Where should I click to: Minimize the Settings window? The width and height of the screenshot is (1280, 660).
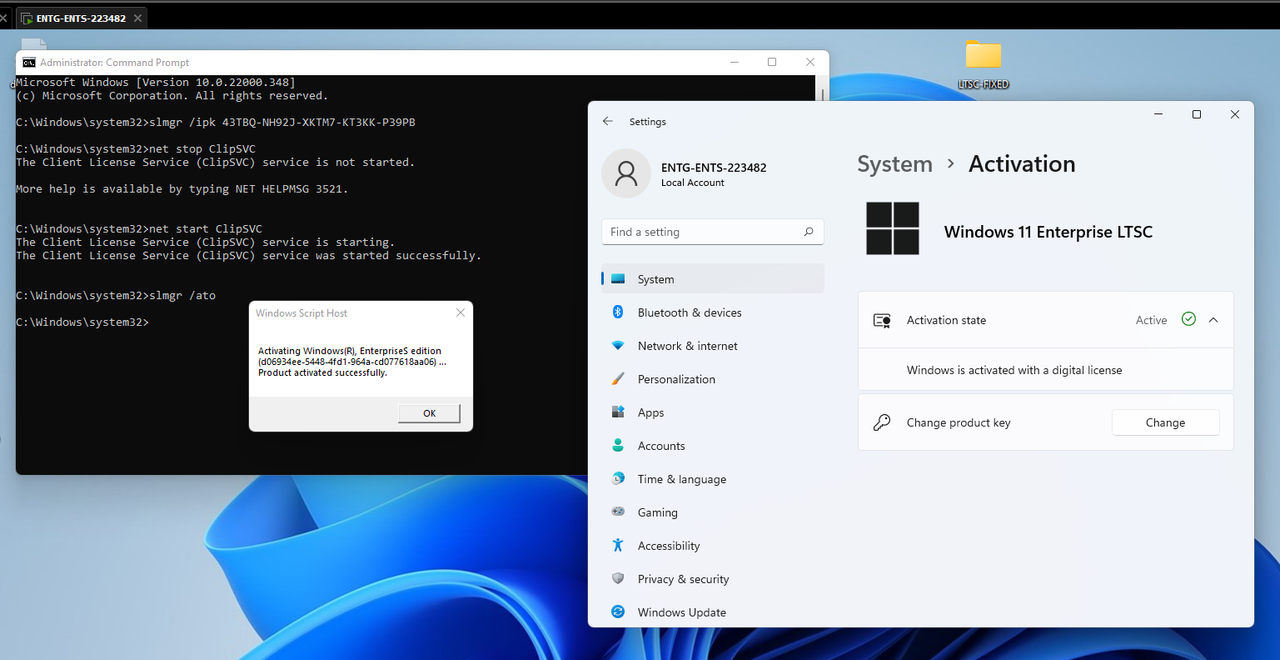point(1158,115)
